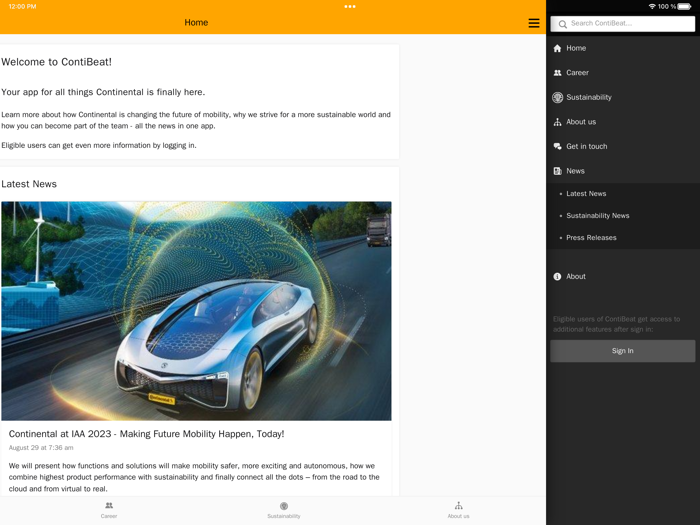Click the Home title in header bar
This screenshot has width=700, height=525.
pos(196,22)
